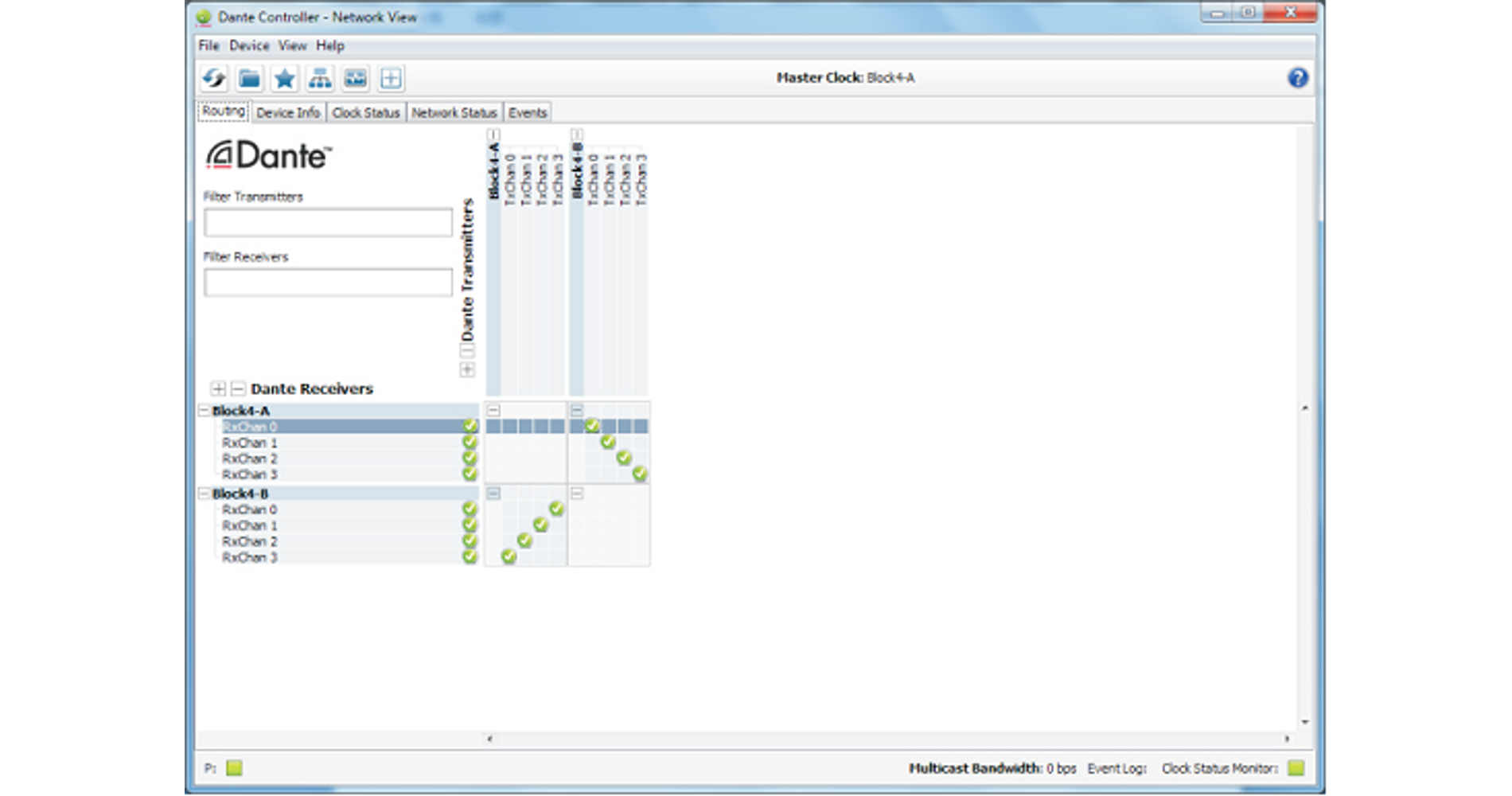Collapse the Block4-A receiver tree node
Screen dimensions: 1512x796
204,411
